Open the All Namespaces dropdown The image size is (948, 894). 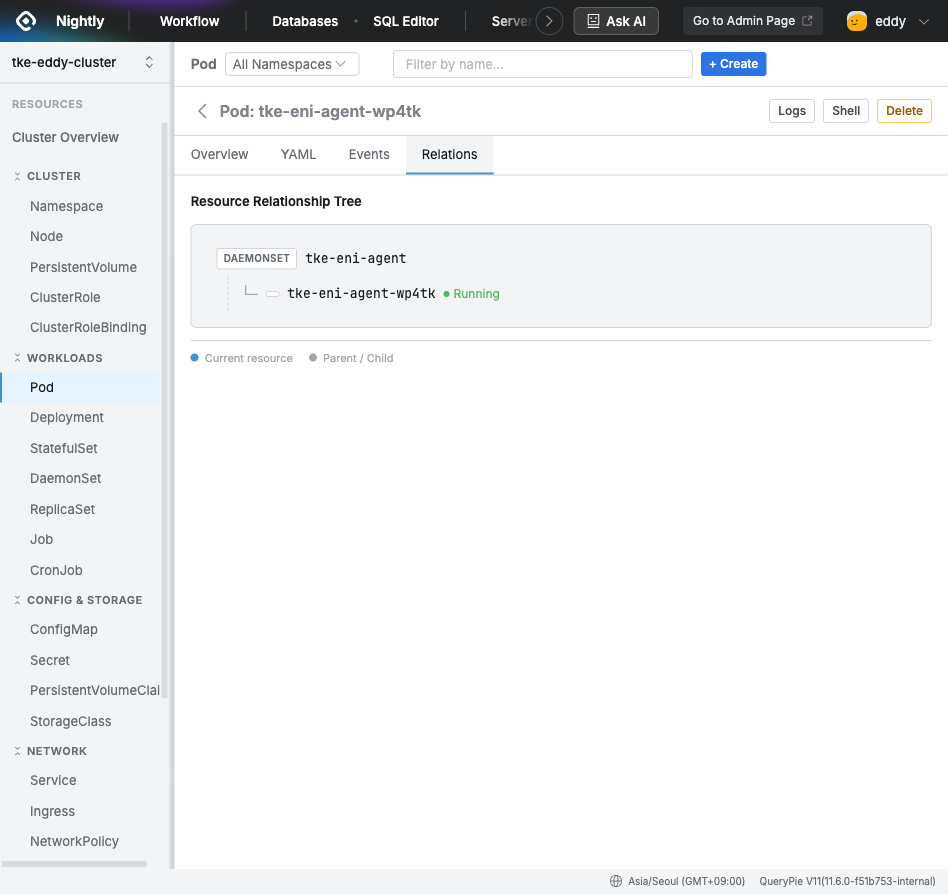[292, 64]
